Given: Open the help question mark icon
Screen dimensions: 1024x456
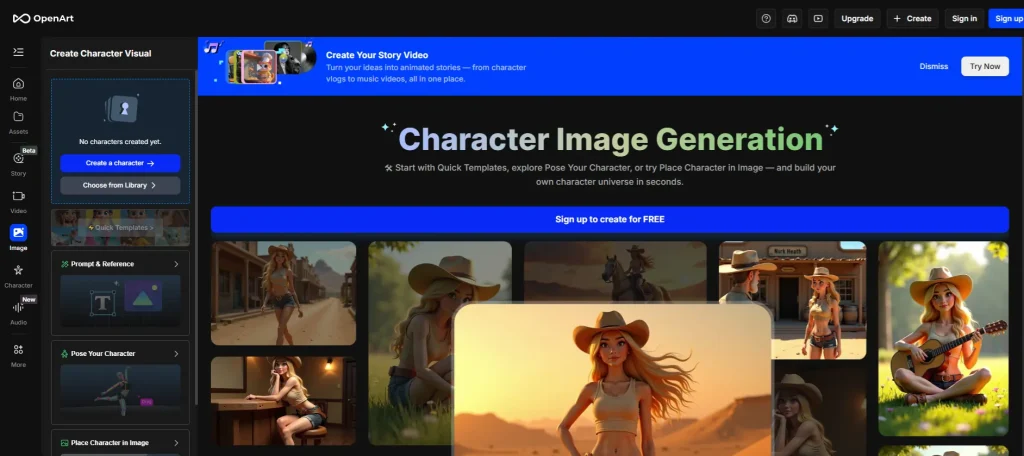Looking at the screenshot, I should [x=766, y=18].
